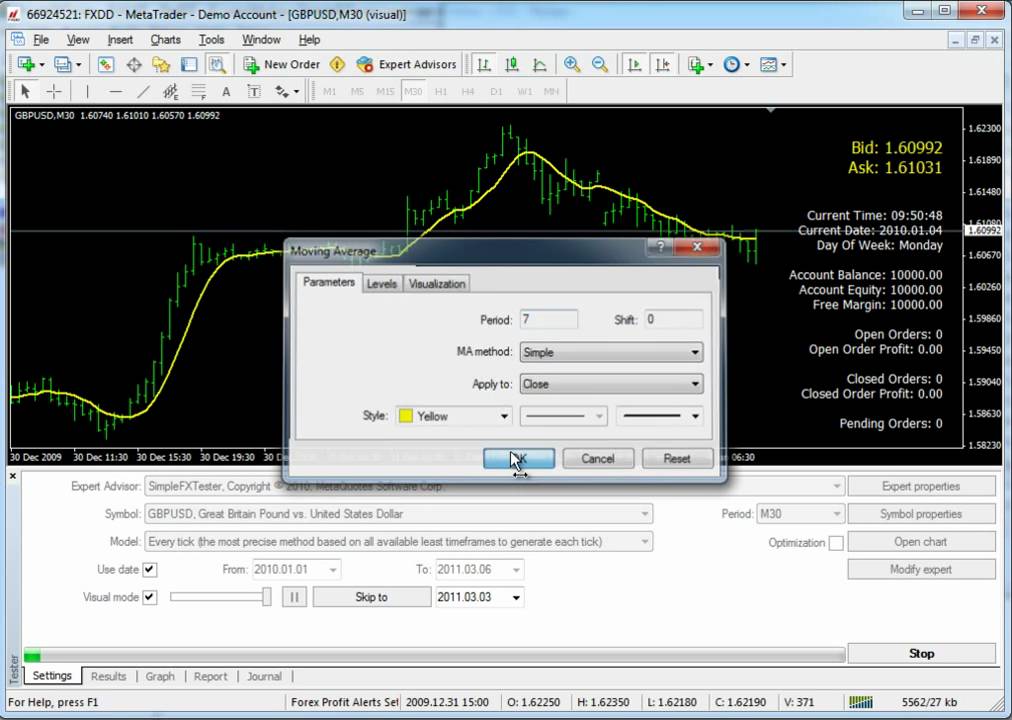The image size is (1012, 720).
Task: Toggle the Strategy Tester magnifier icon
Action: click(x=217, y=65)
